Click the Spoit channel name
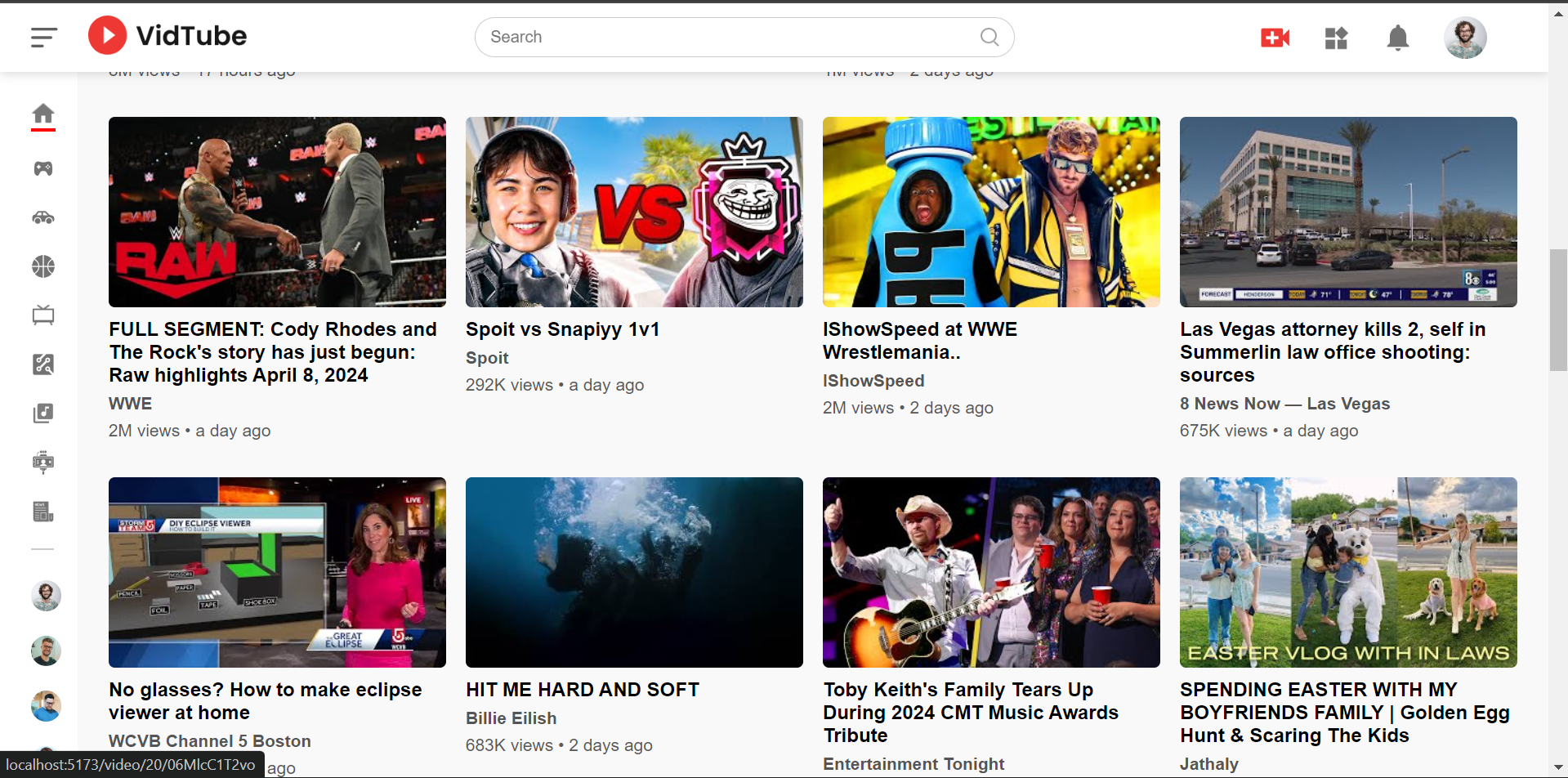 (487, 358)
